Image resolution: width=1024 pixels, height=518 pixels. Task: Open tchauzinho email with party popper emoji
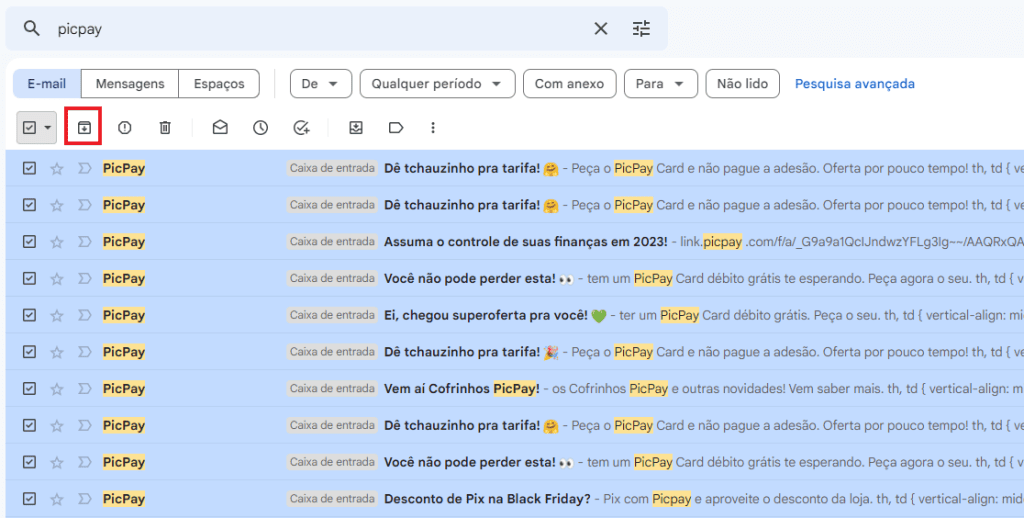[x=472, y=352]
